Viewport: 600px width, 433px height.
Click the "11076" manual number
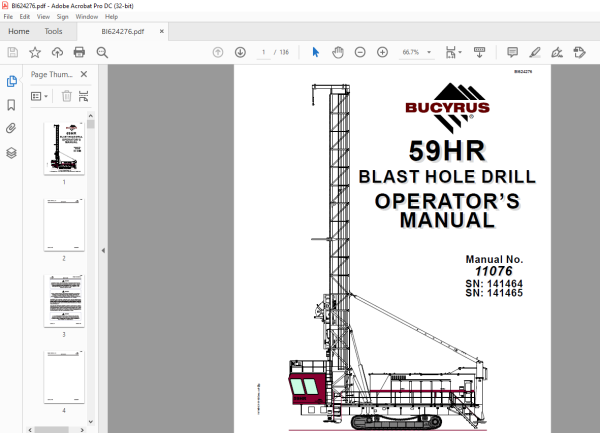494,271
